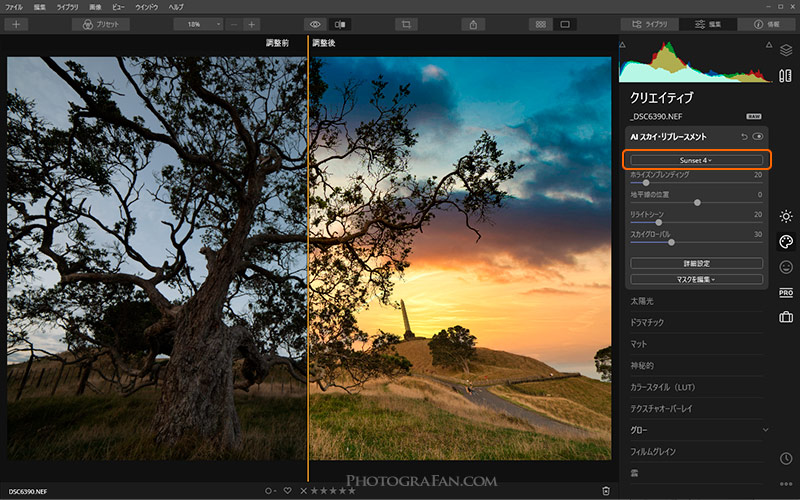Image resolution: width=800 pixels, height=500 pixels.
Task: Open the 18% zoom level dropdown
Action: [x=197, y=24]
